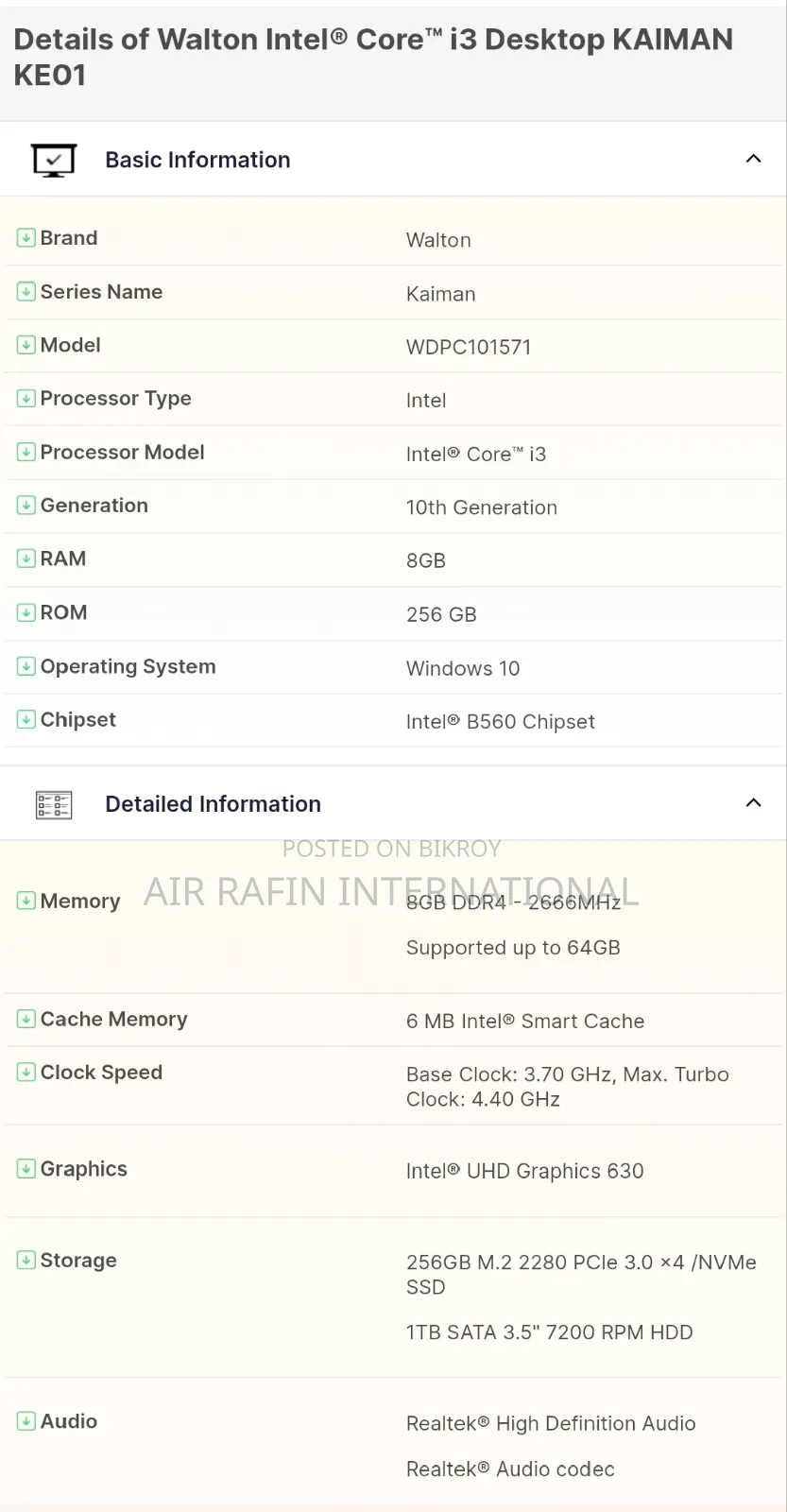Click the arrow icon beside Series Name
The width and height of the screenshot is (787, 1512).
(x=26, y=292)
